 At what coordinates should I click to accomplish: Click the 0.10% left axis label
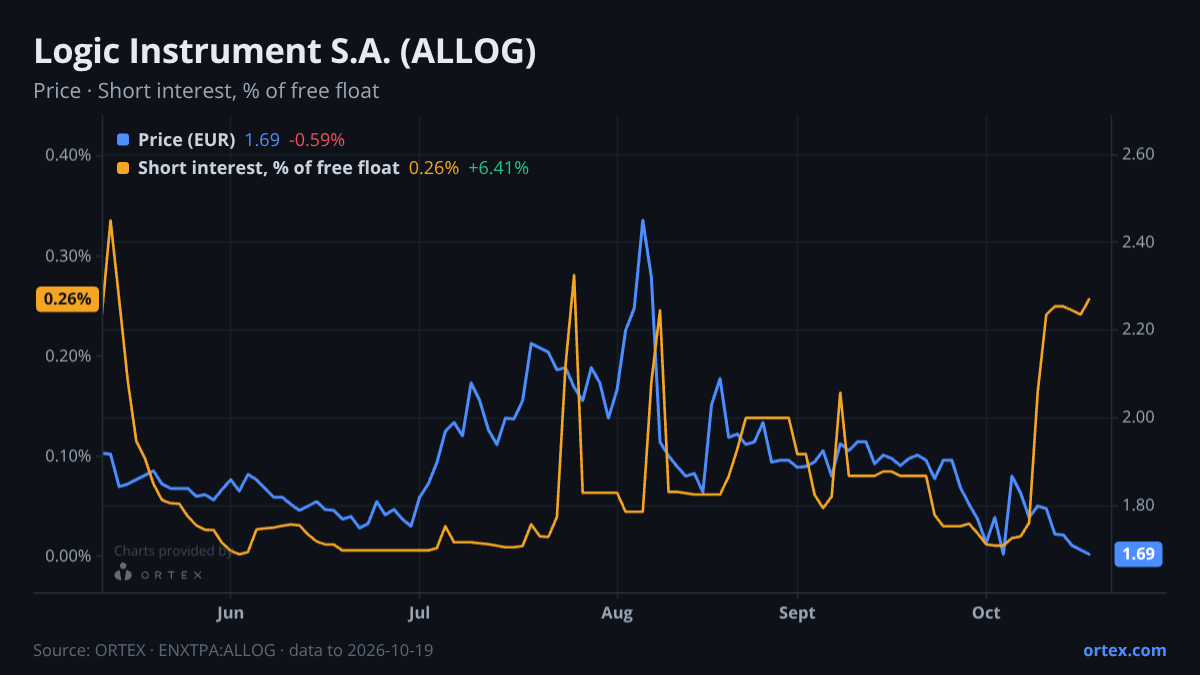pyautogui.click(x=68, y=456)
